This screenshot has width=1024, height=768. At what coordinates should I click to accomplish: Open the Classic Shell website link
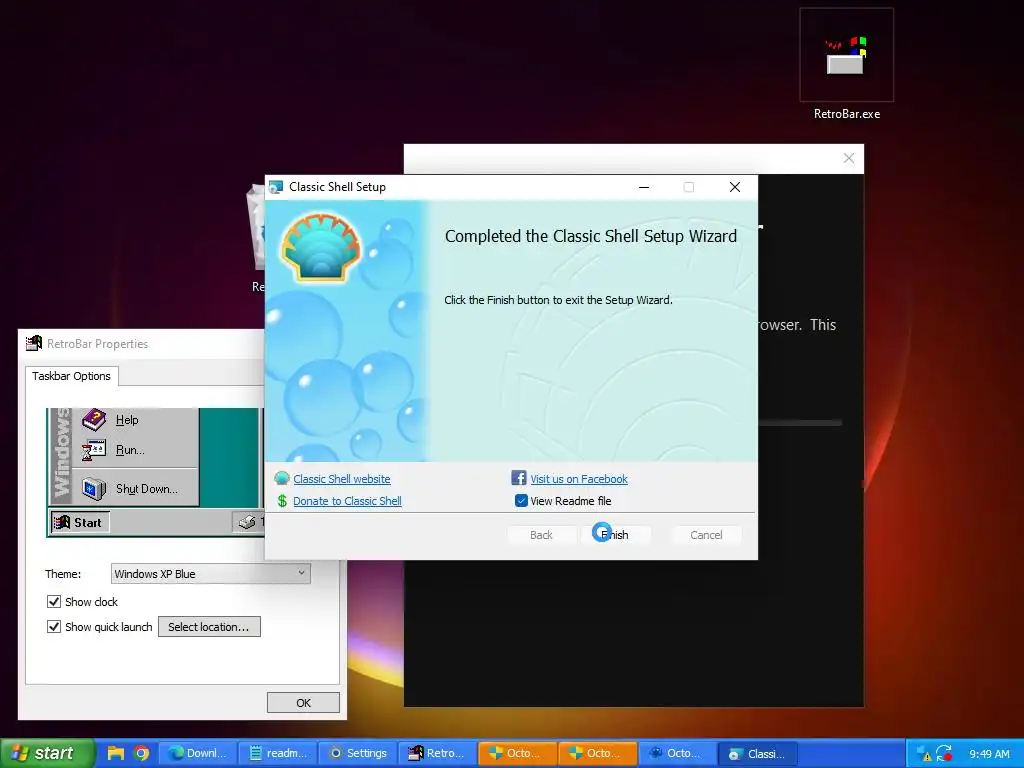pos(342,479)
